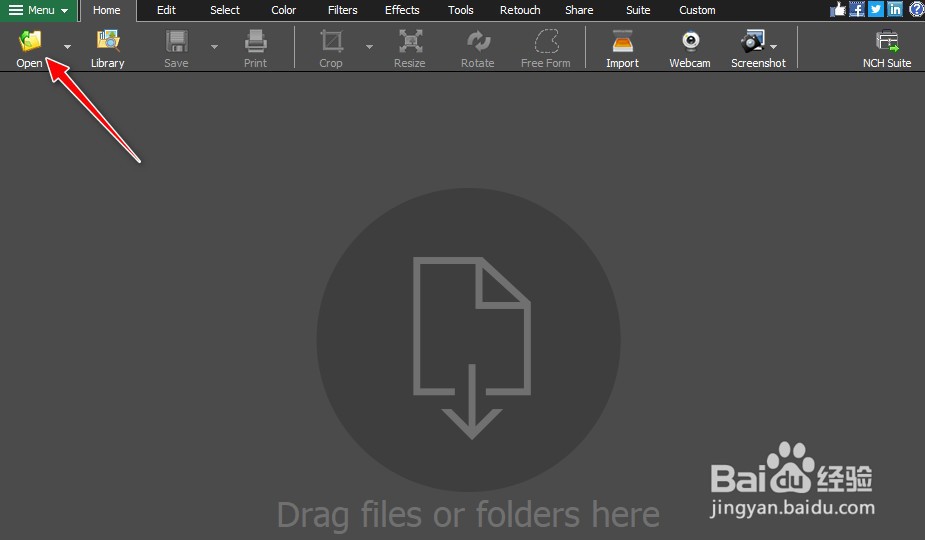Expand the Open dropdown arrow
Image resolution: width=925 pixels, height=540 pixels.
click(x=67, y=47)
